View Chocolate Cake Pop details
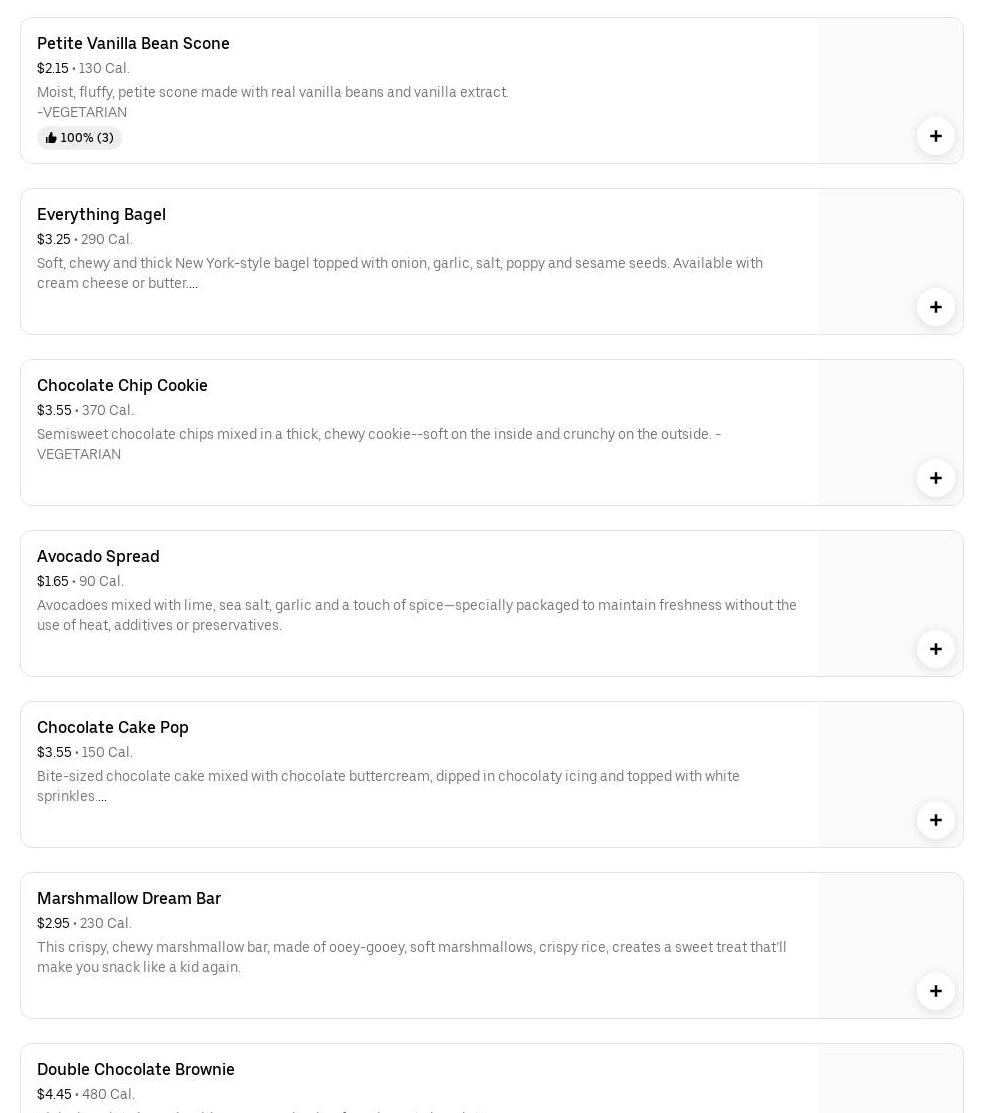Screen dimensions: 984x1113 [x=112, y=727]
